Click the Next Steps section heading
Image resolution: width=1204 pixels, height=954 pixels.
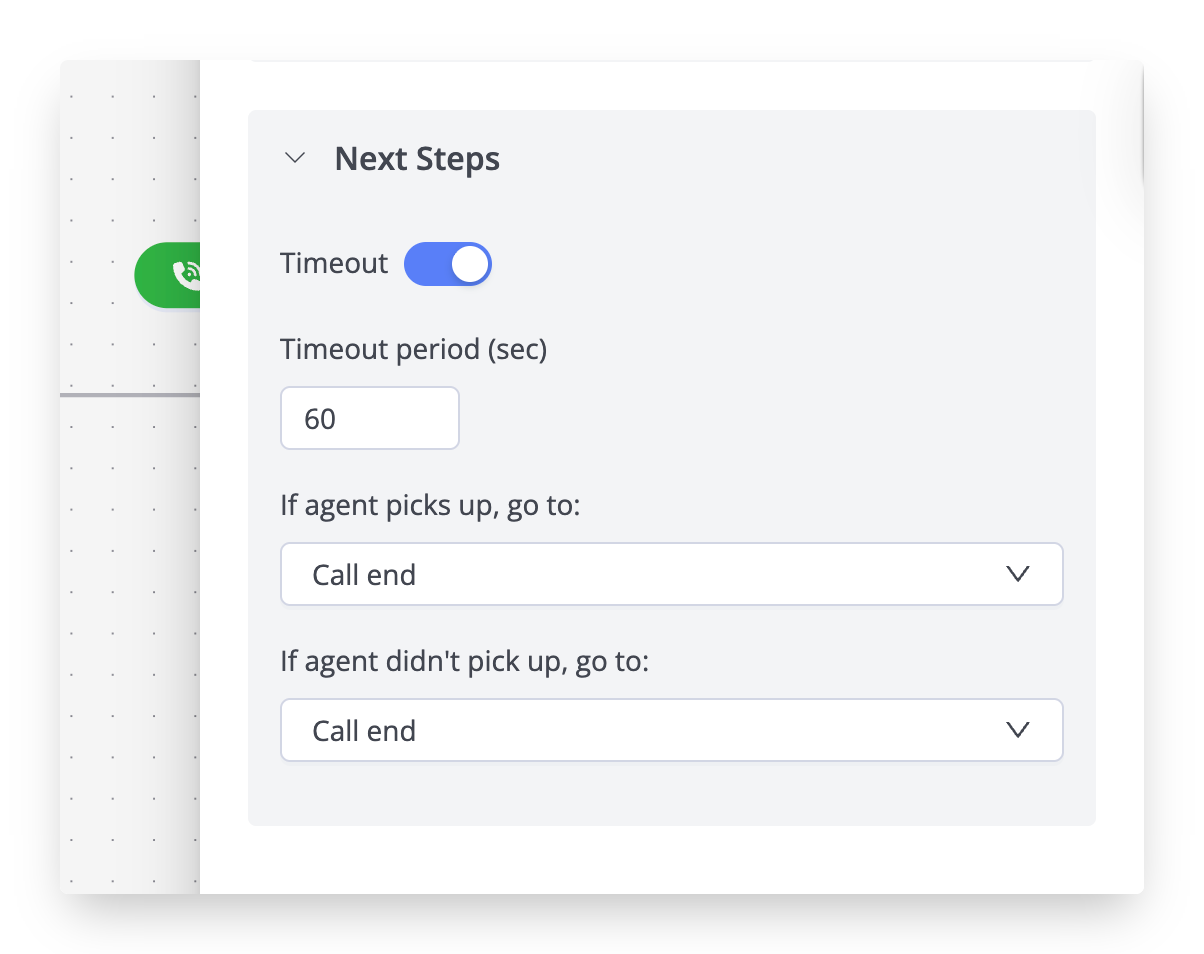tap(417, 159)
